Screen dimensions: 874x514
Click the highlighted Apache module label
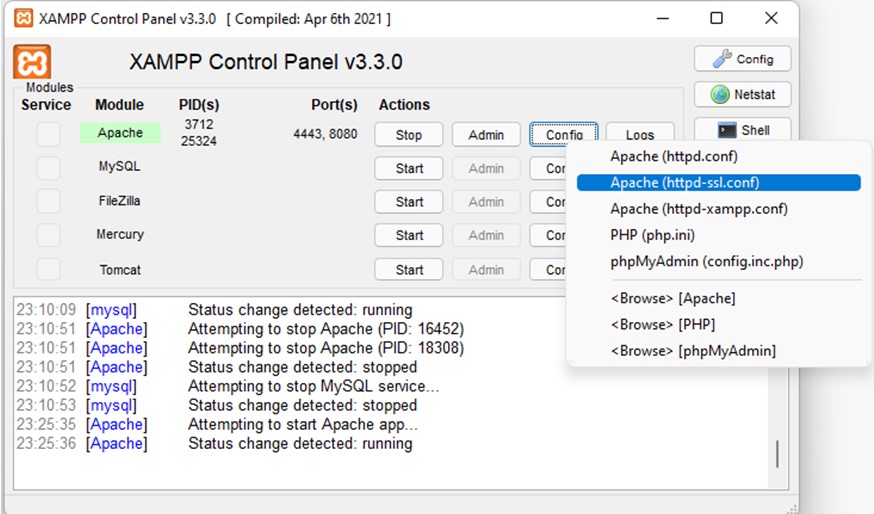[x=120, y=133]
